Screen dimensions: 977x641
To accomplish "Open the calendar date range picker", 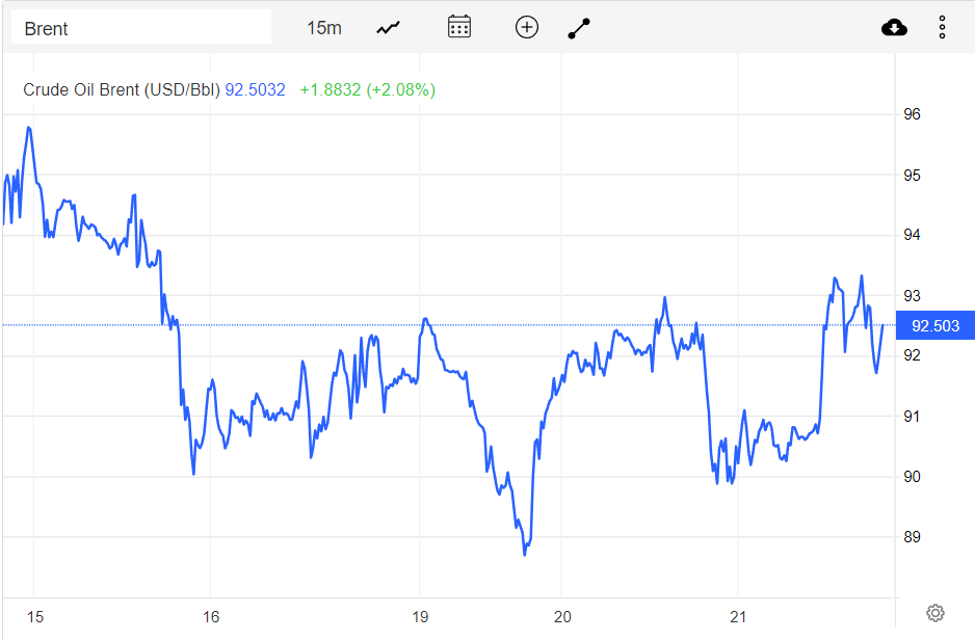I will coord(459,27).
